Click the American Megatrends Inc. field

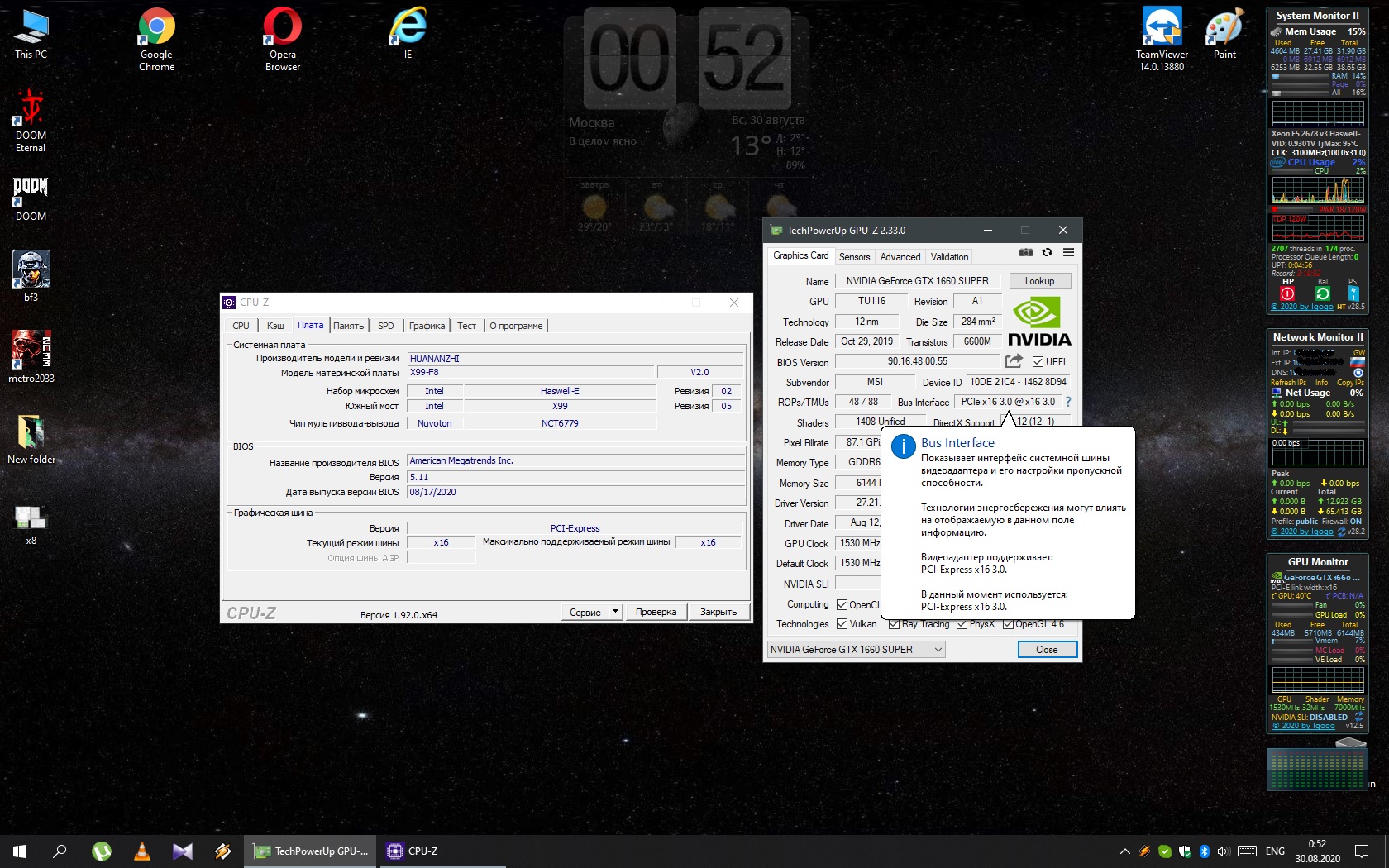[575, 461]
